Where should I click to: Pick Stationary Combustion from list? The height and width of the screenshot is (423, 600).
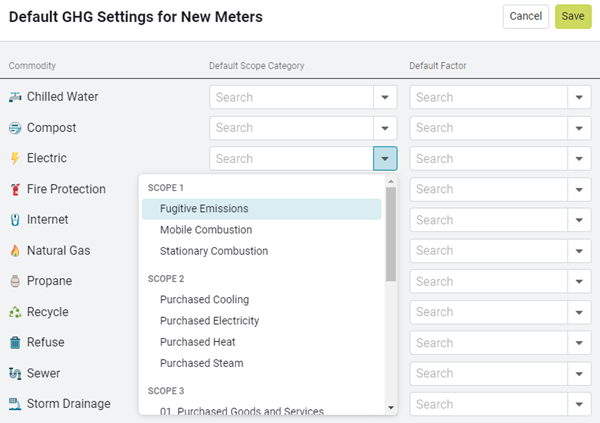coord(214,251)
